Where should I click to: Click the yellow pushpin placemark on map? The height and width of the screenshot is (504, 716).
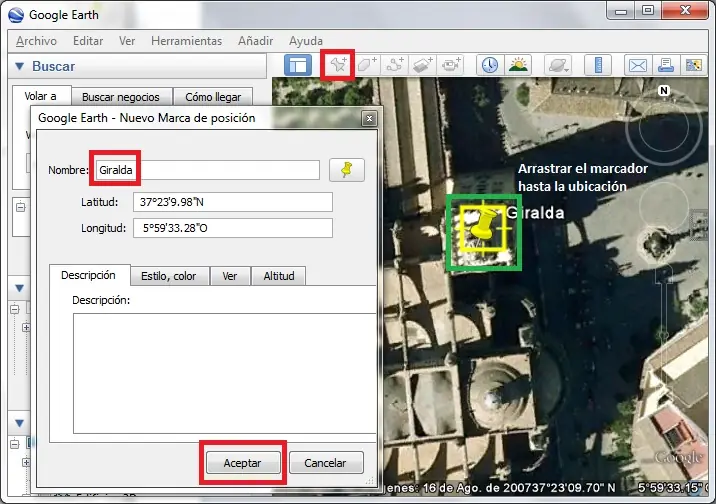[x=483, y=227]
